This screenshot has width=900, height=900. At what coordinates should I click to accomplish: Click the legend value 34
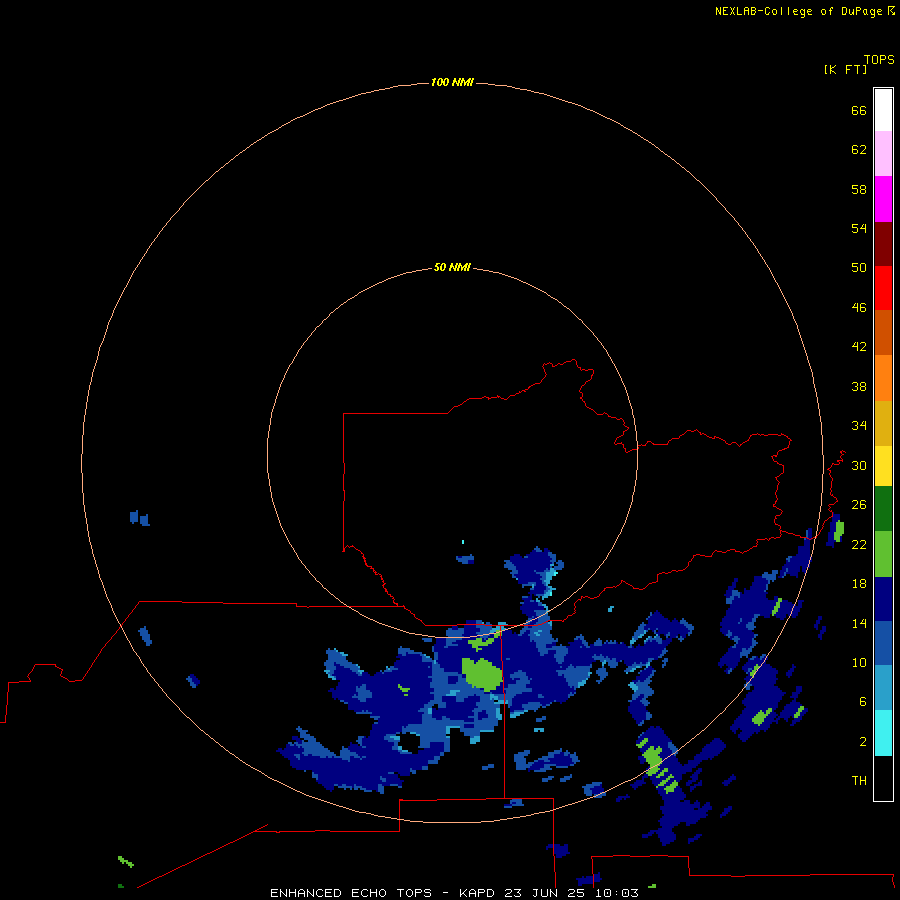859,425
